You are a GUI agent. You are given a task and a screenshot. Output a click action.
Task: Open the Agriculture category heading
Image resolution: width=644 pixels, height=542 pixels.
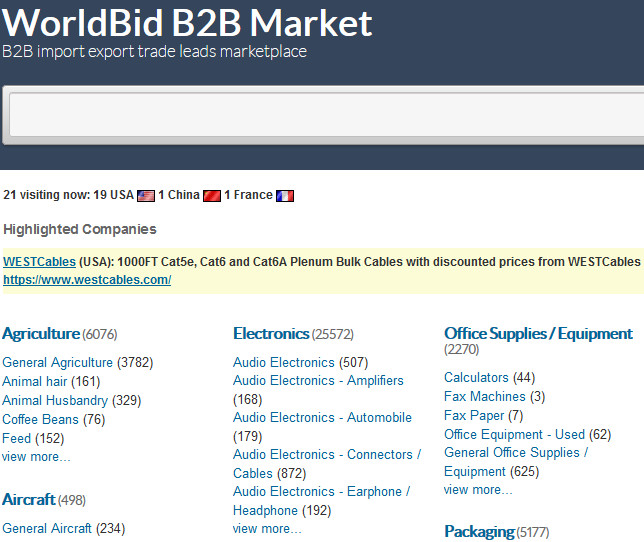(41, 333)
